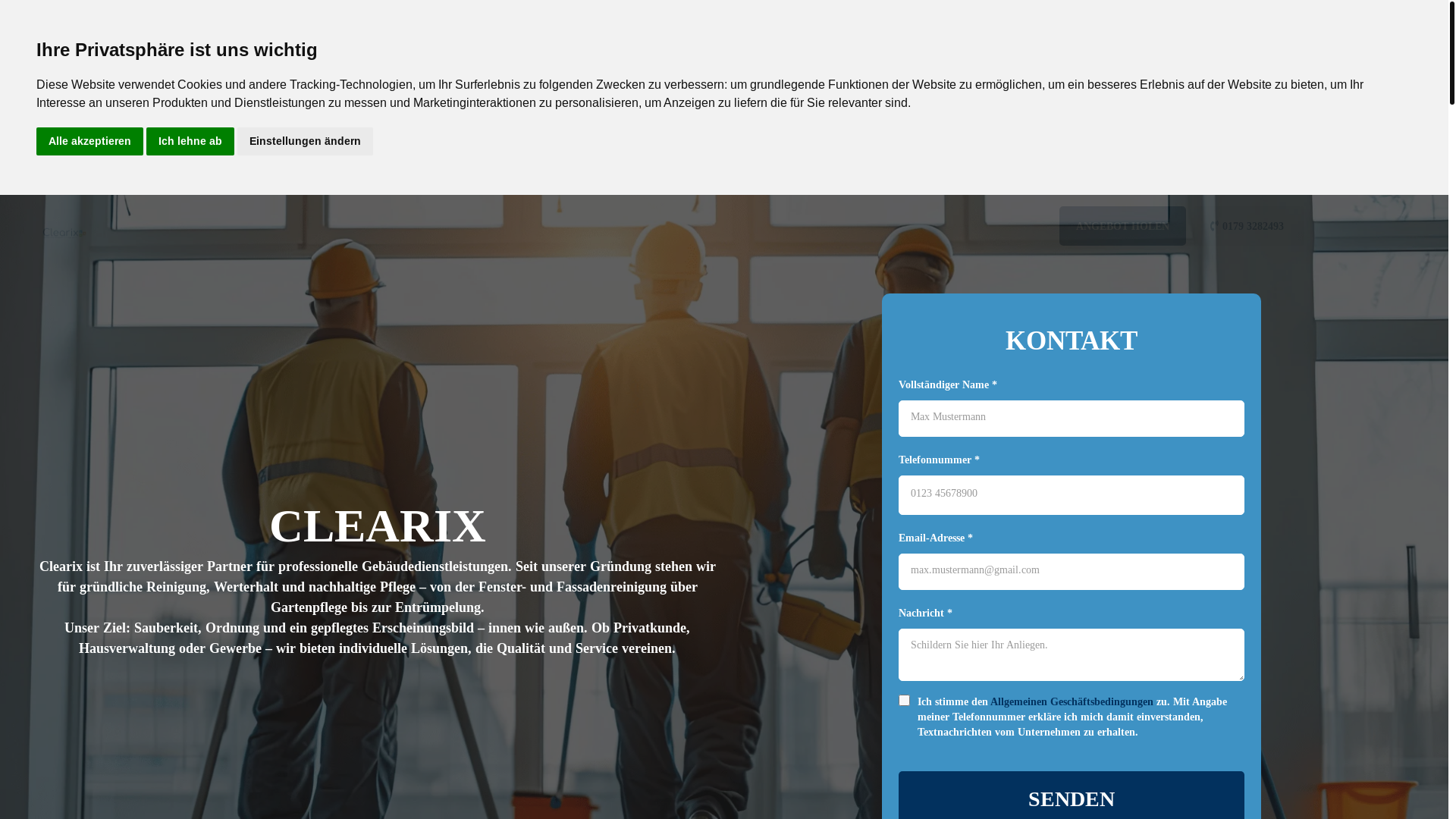The image size is (1456, 819).
Task: Click the page vertical scrollbar thumb
Action: pos(1452,52)
